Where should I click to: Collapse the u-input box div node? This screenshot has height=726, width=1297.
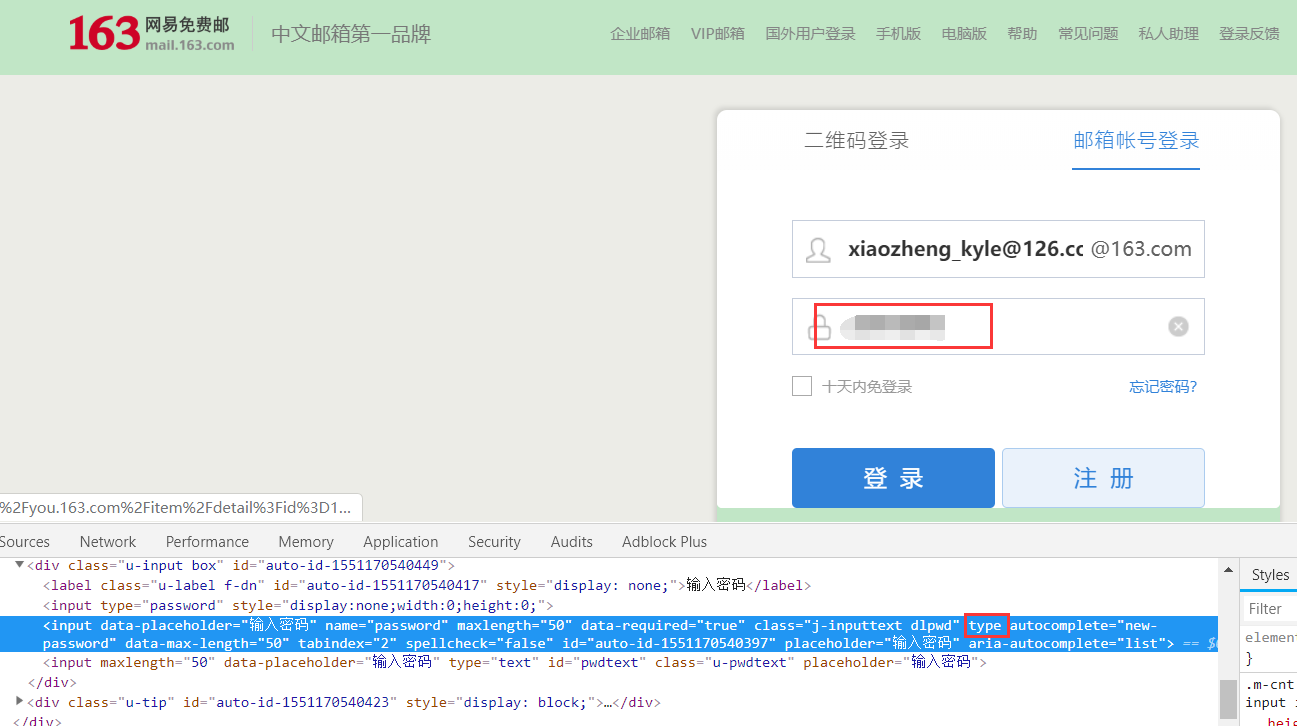point(19,566)
